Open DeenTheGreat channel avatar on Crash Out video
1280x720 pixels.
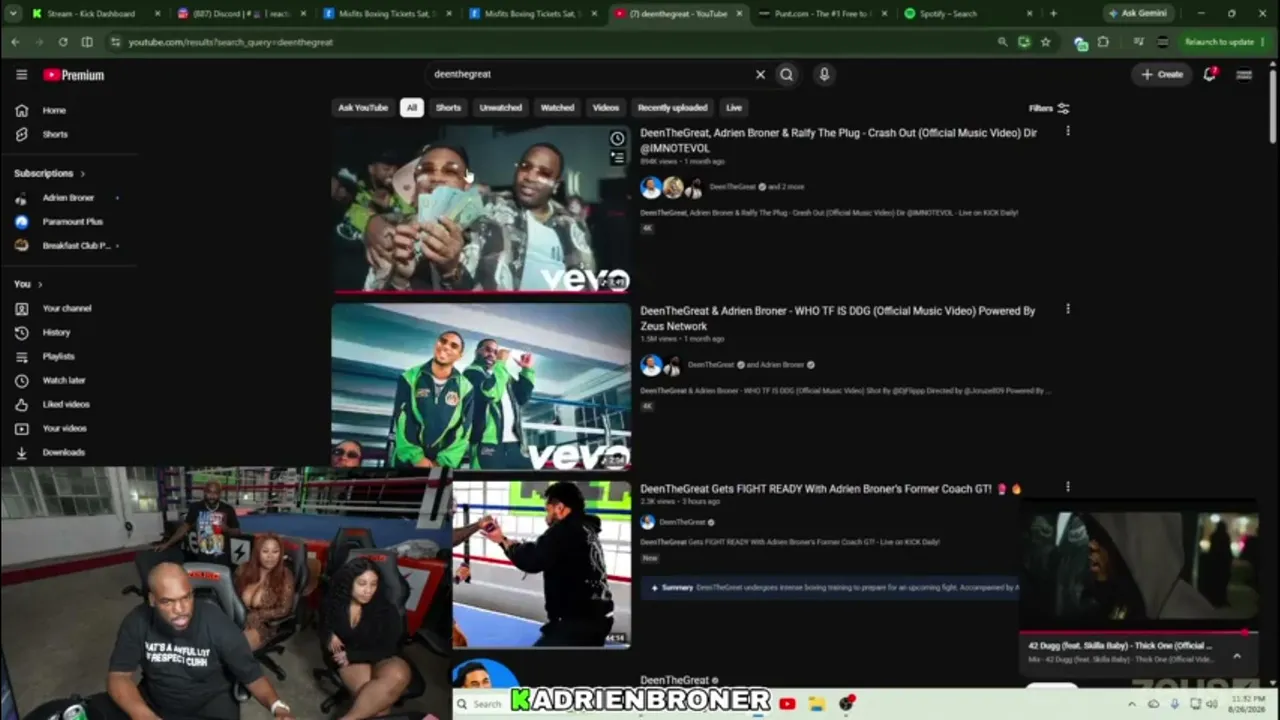coord(651,187)
